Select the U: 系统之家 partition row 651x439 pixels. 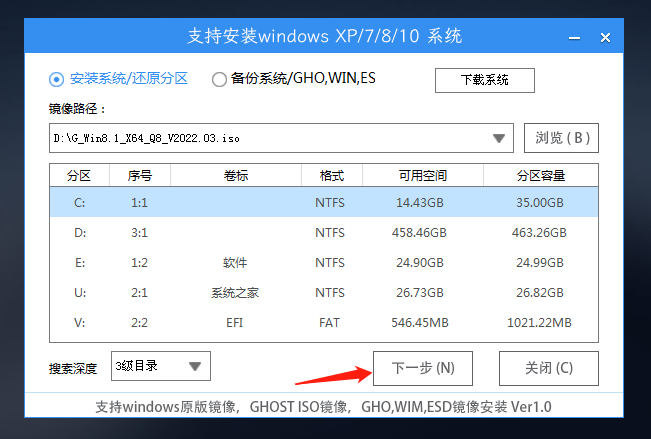[x=323, y=293]
